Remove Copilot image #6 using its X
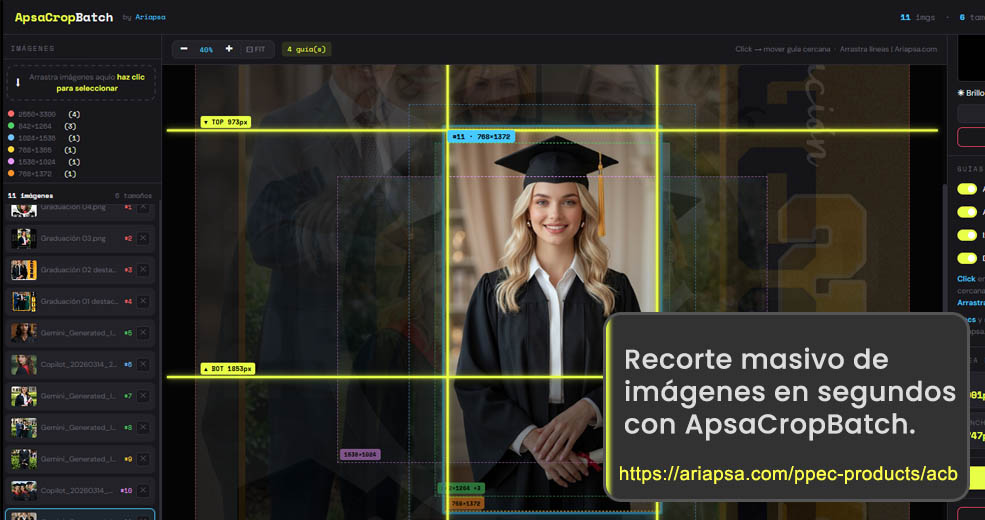985x520 pixels. (143, 364)
